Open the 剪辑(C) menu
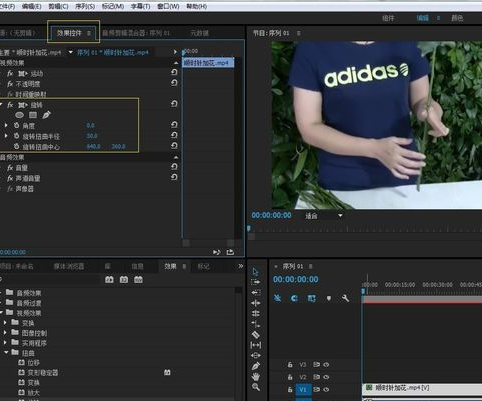 coord(58,6)
